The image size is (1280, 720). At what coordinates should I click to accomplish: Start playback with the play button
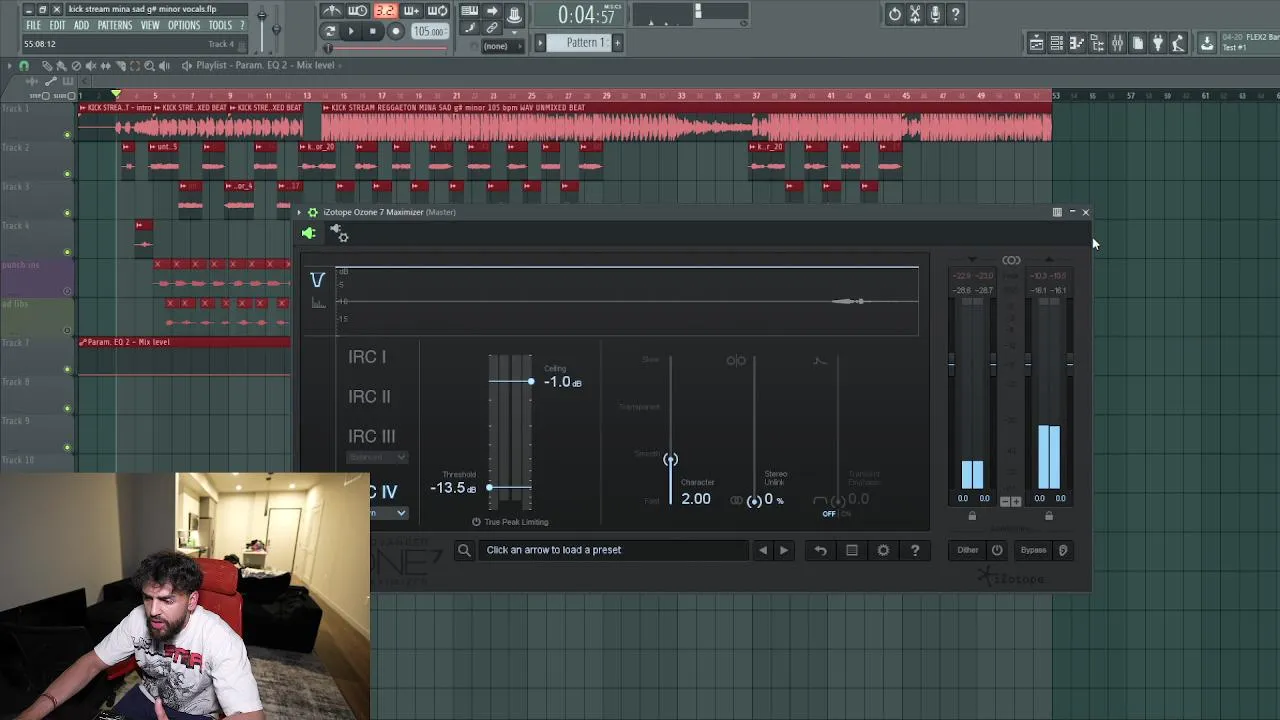point(350,31)
